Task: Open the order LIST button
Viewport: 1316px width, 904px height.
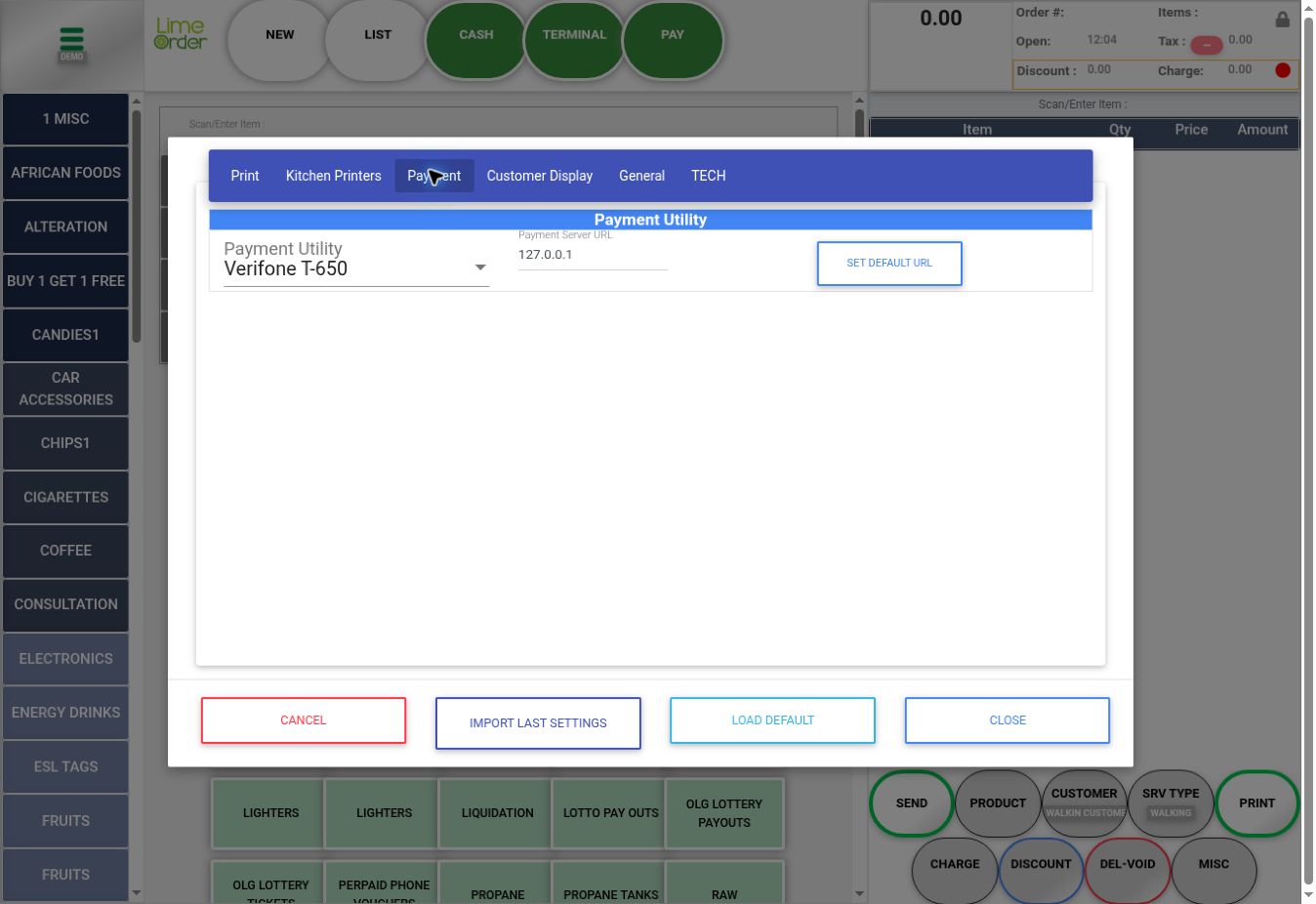Action: tap(378, 40)
